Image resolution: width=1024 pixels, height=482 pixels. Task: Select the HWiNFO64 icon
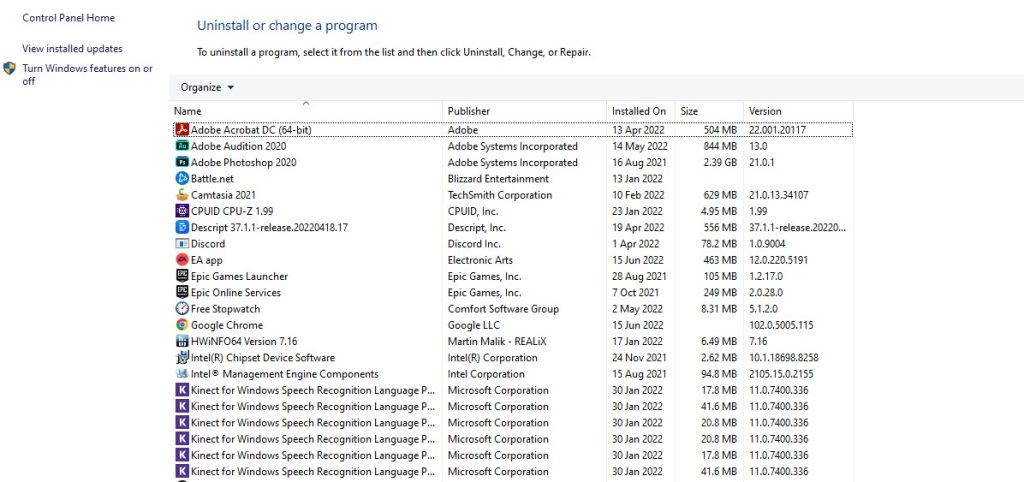click(x=182, y=341)
